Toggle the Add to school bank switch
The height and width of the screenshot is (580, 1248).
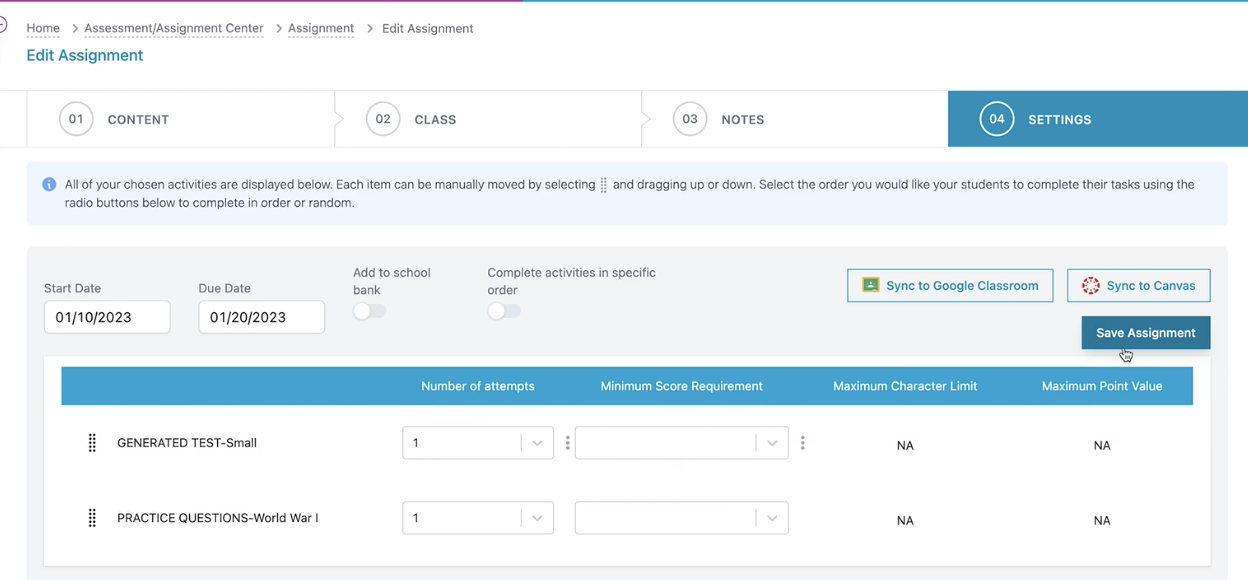[369, 311]
